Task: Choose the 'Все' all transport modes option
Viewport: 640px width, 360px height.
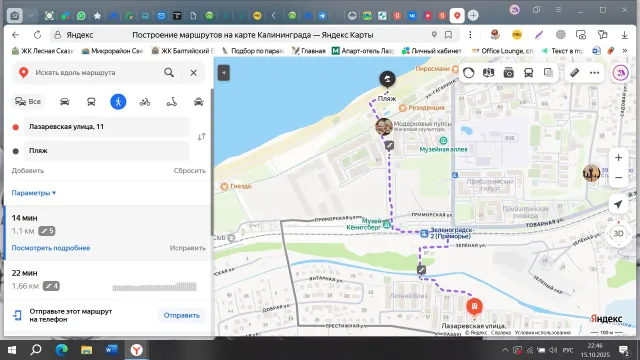Action: coord(28,102)
